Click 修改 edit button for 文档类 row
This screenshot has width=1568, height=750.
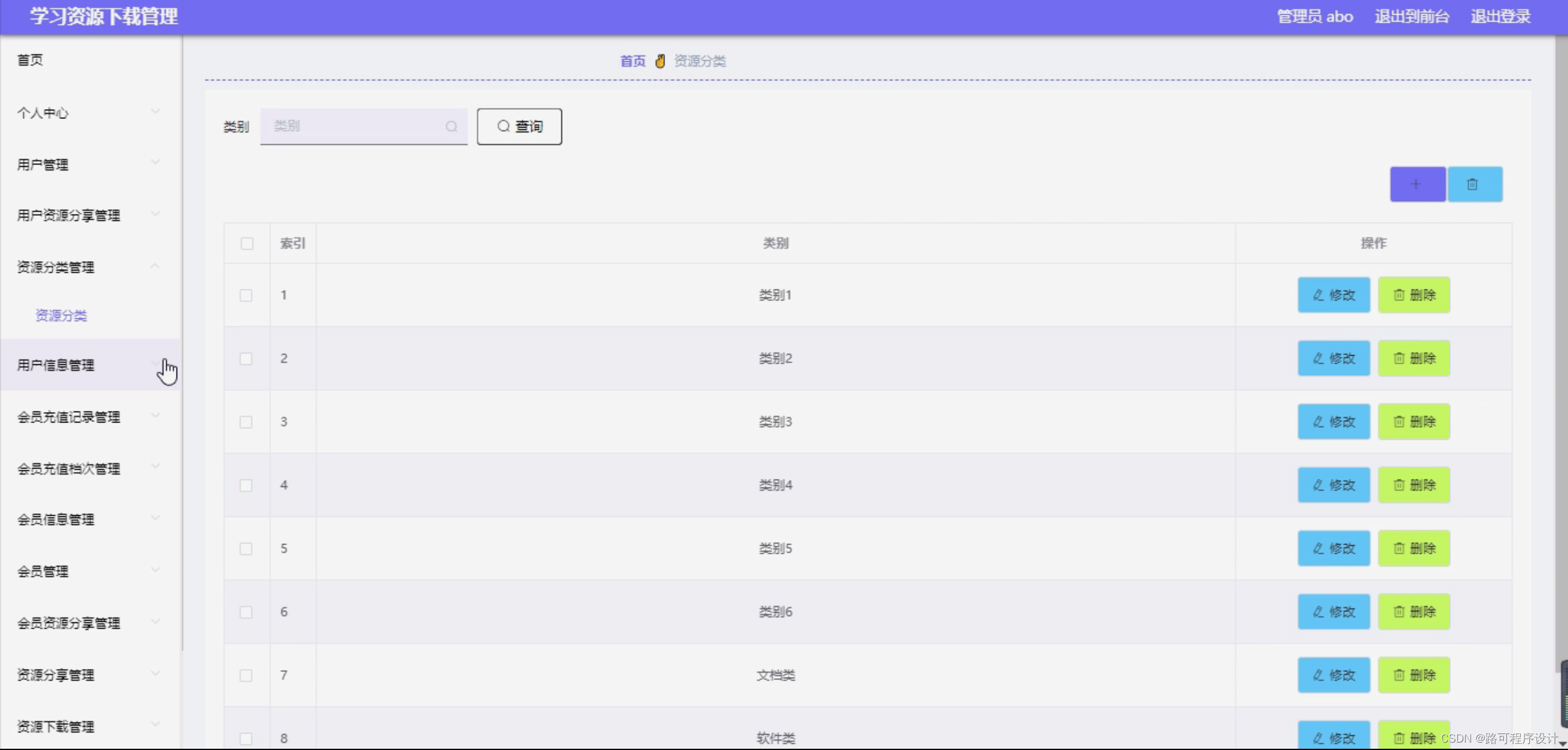point(1333,675)
